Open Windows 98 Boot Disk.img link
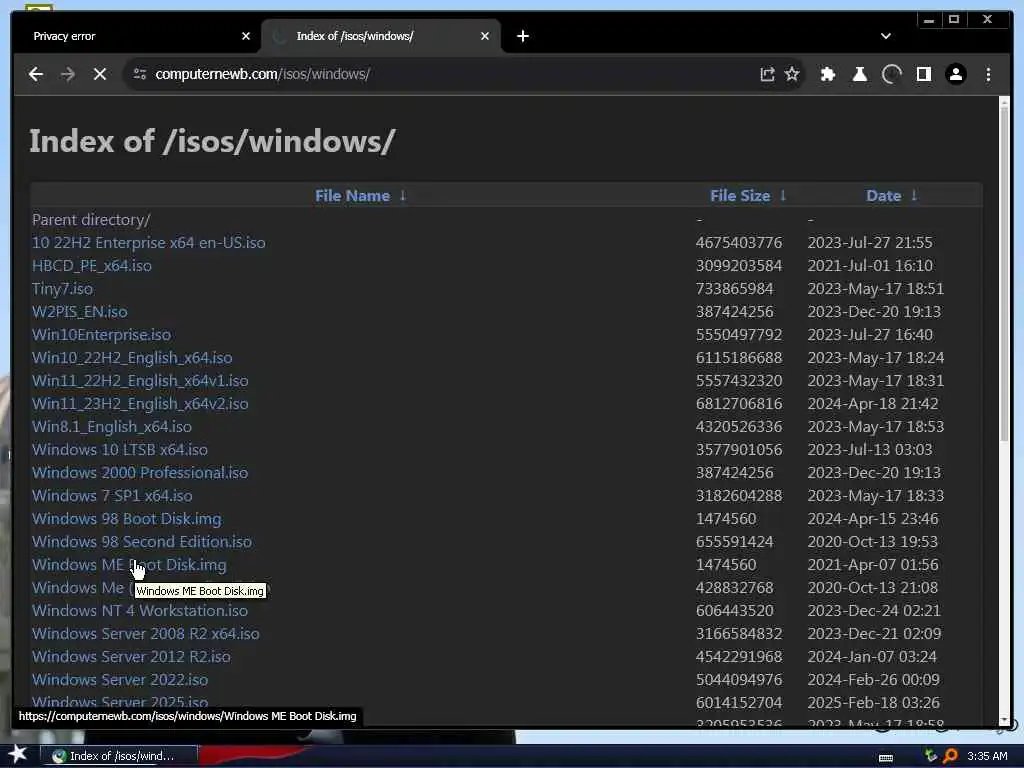Screen dimensions: 1024x768 (x=127, y=519)
